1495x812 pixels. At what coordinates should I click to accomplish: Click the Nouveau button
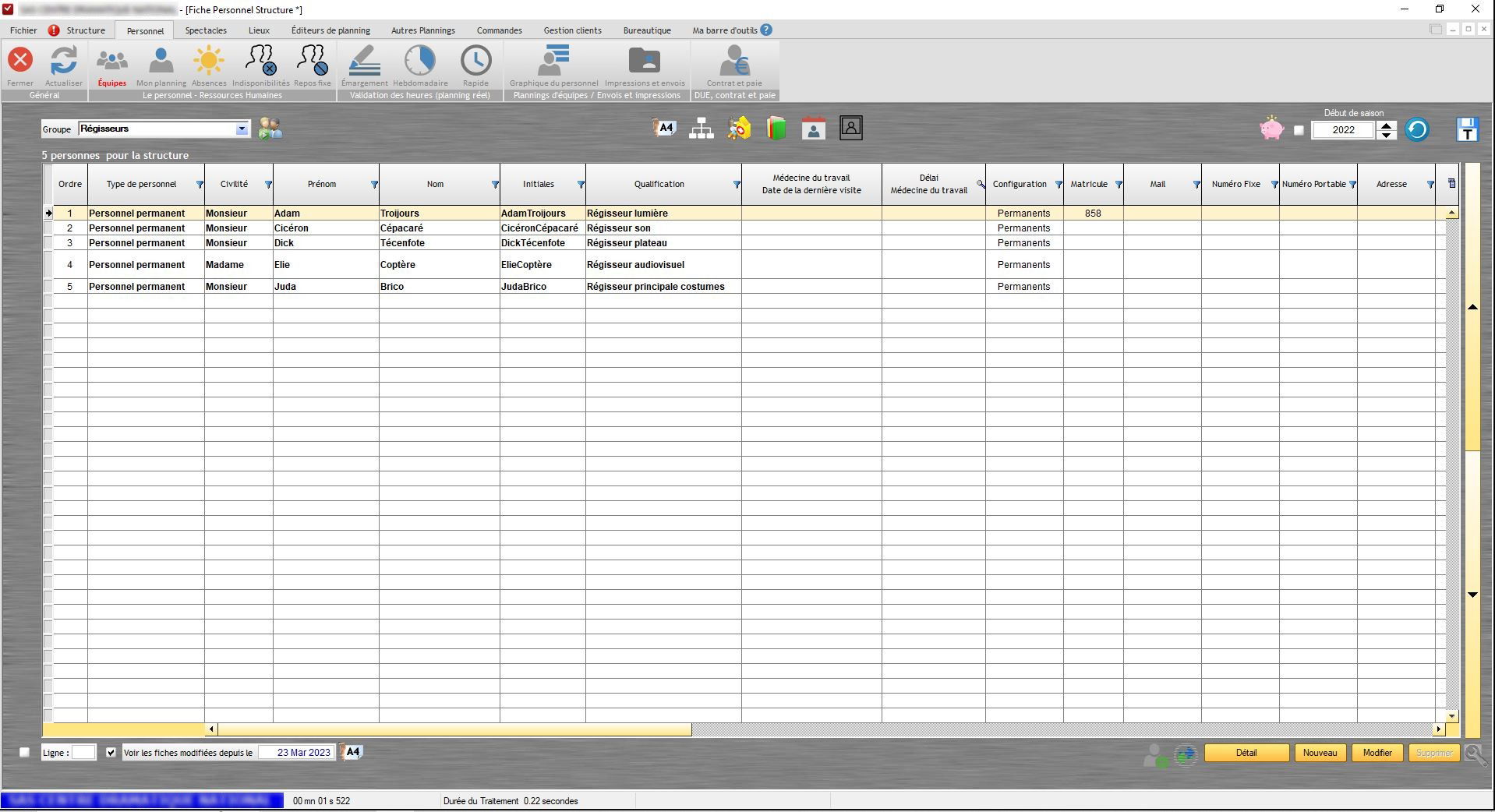click(1320, 753)
